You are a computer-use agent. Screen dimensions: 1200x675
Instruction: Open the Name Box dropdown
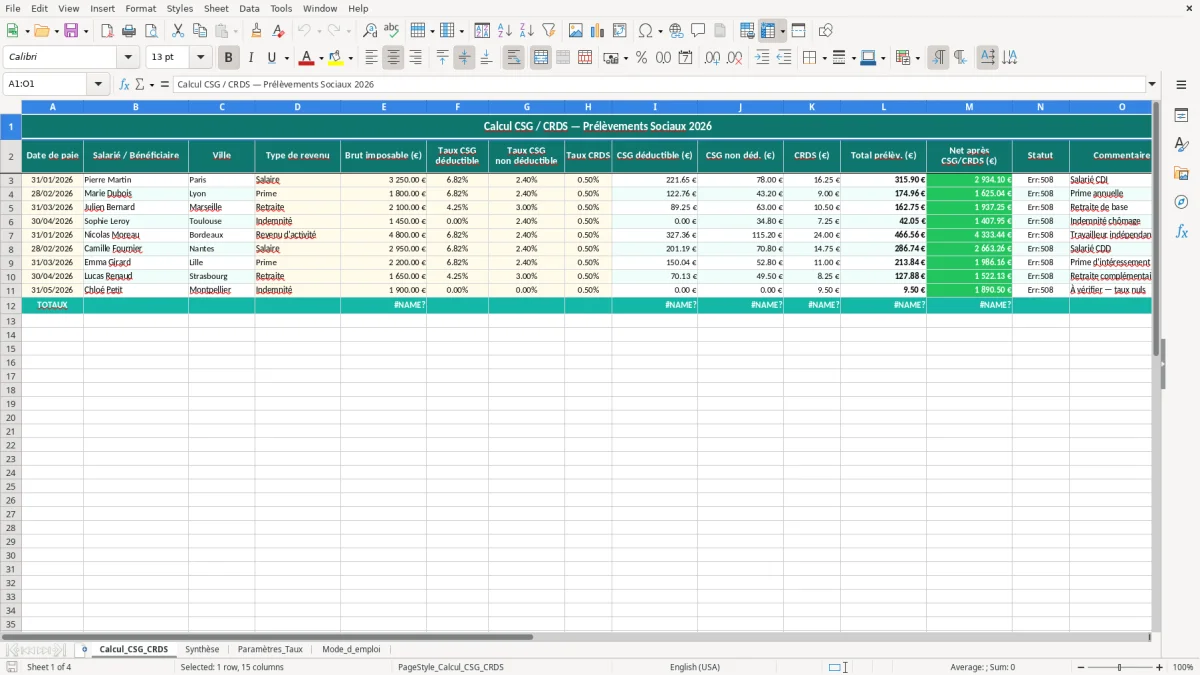tap(98, 84)
